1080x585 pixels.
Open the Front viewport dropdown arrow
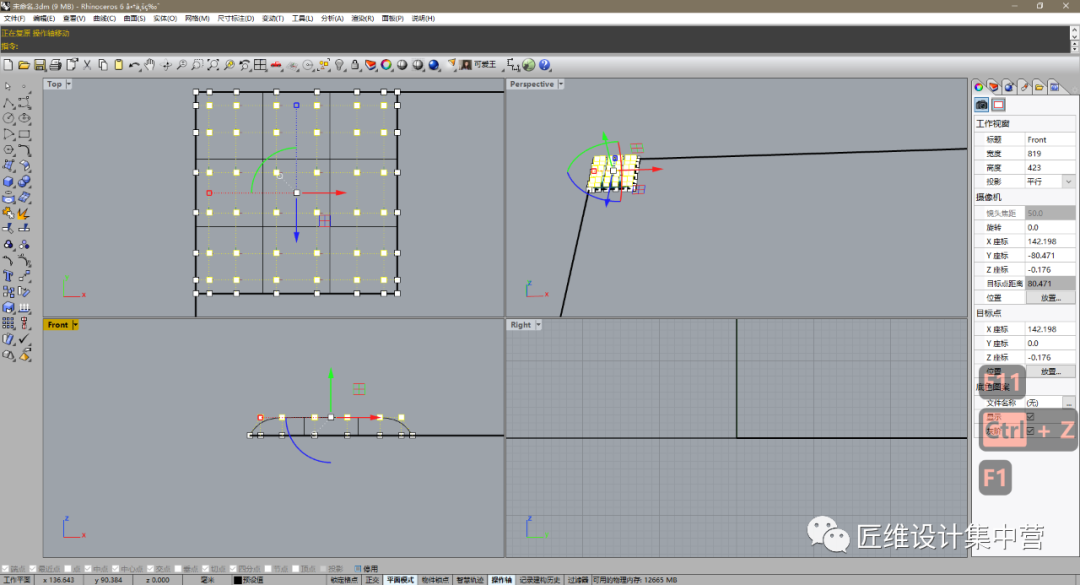[75, 325]
